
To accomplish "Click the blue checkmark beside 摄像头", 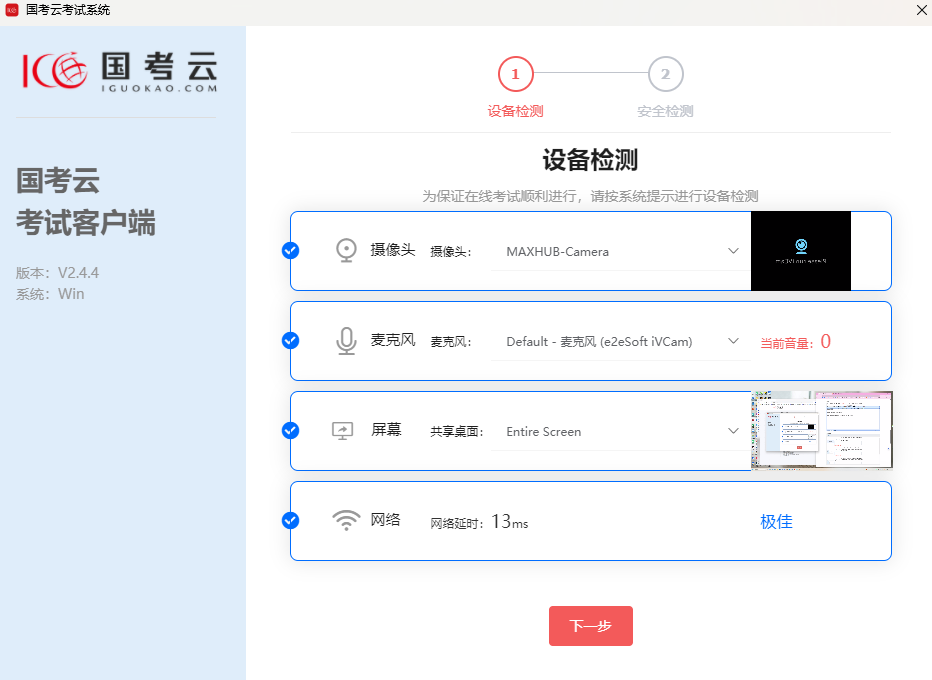I will tap(291, 251).
